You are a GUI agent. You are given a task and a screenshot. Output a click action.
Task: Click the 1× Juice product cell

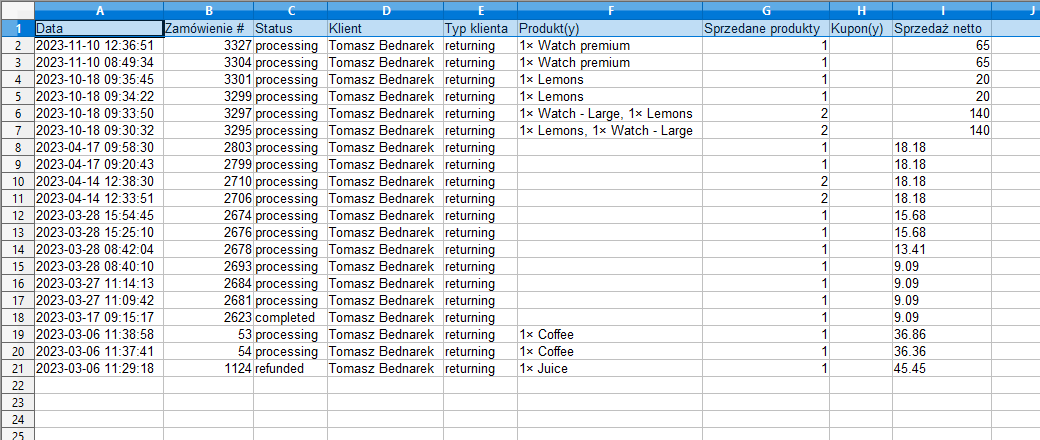pyautogui.click(x=610, y=368)
